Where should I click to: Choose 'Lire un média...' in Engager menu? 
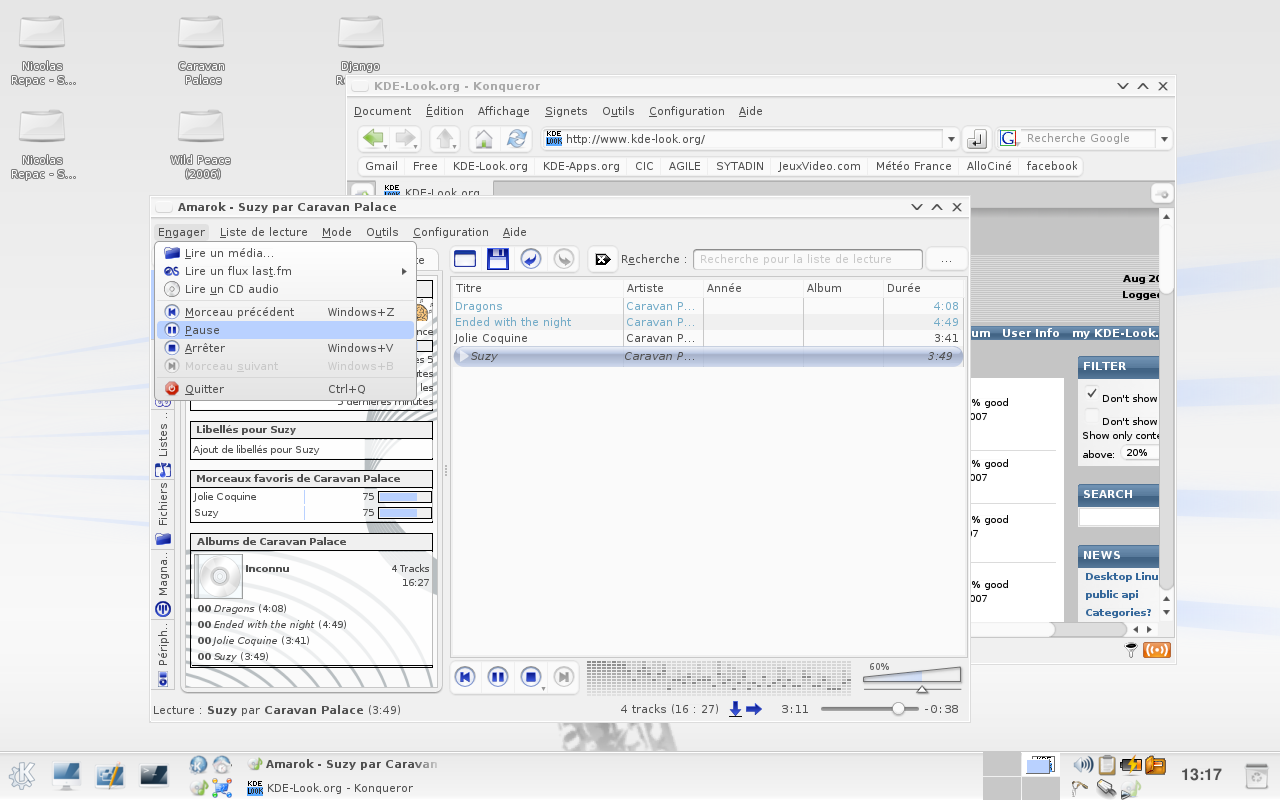coord(285,253)
